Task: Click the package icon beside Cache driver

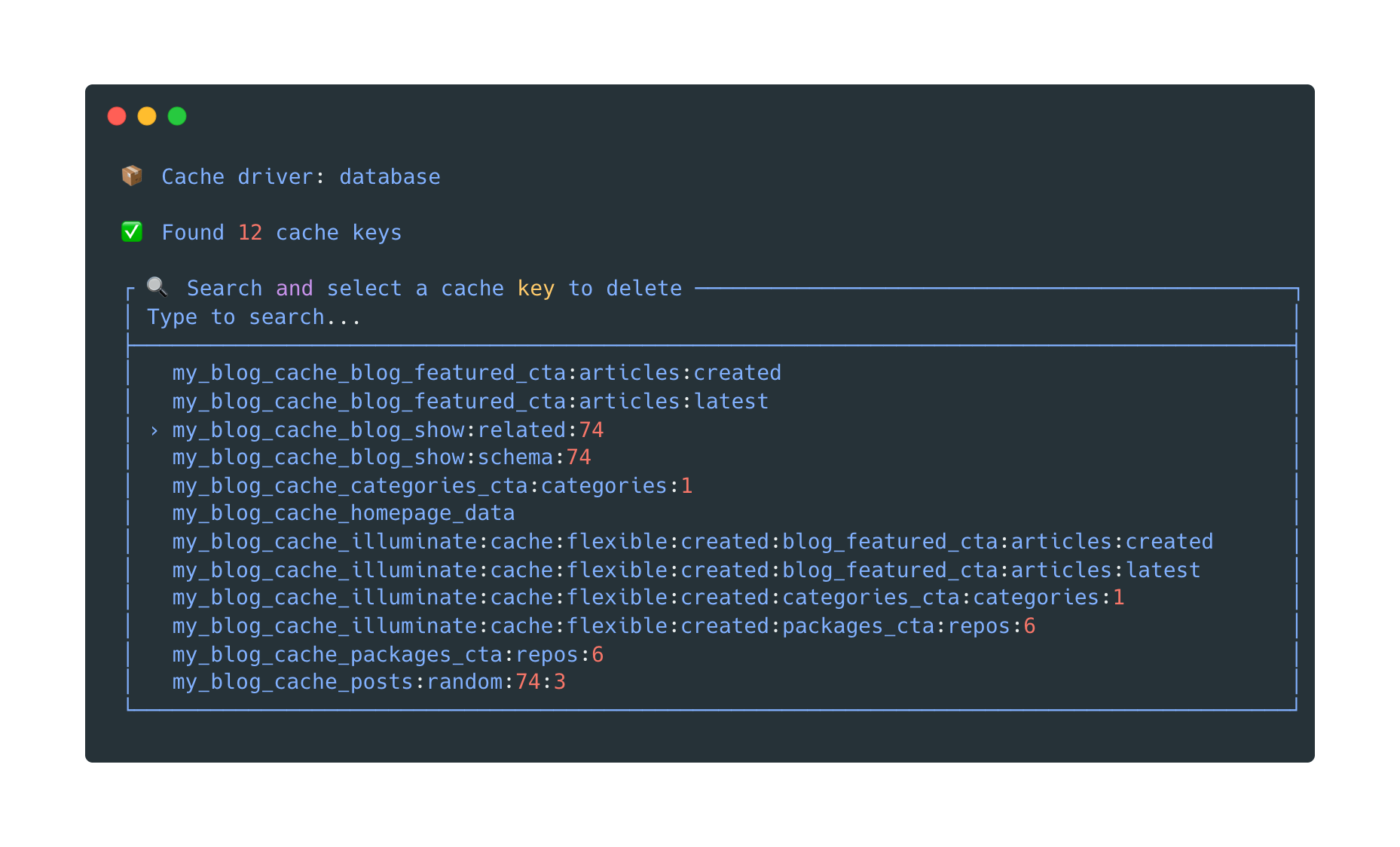Action: click(x=132, y=176)
